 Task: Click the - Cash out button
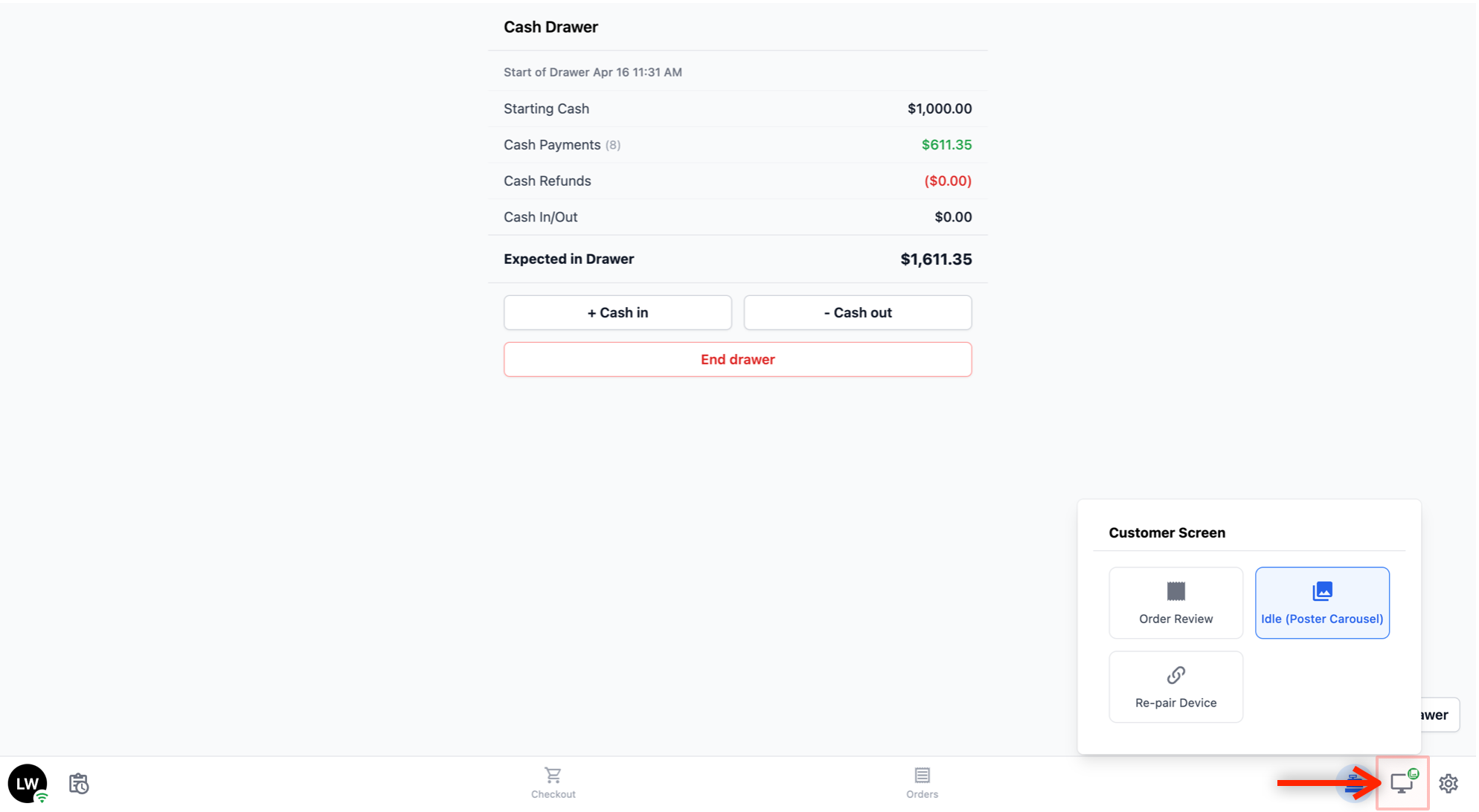[858, 312]
